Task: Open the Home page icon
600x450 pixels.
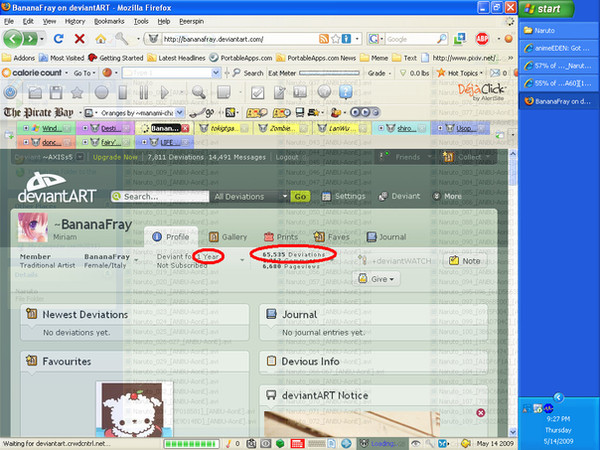Action: pyautogui.click(x=101, y=39)
